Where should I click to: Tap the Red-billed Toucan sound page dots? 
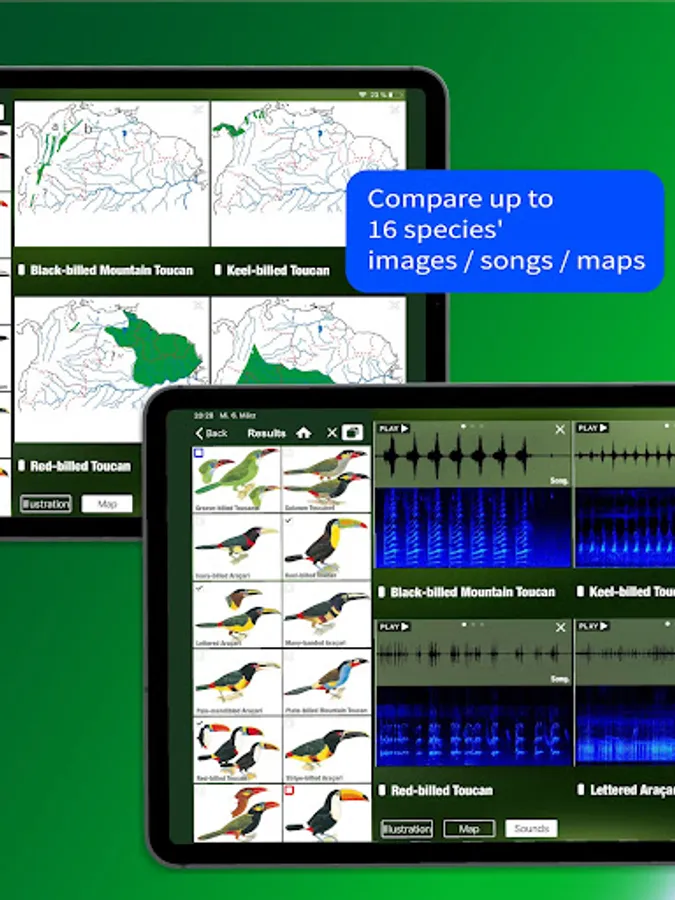473,624
